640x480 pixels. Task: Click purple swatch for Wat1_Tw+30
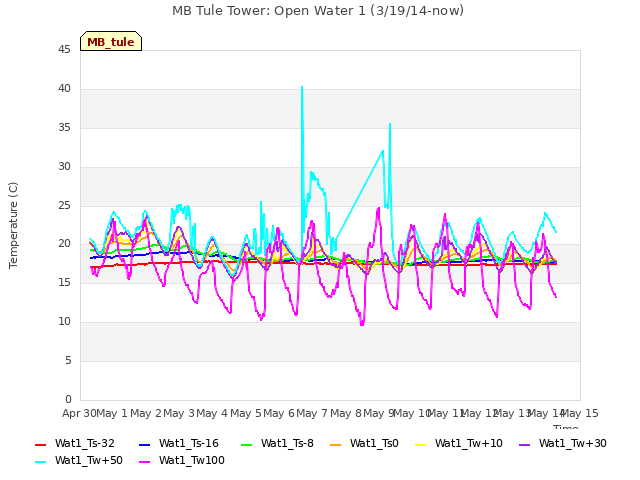pyautogui.click(x=524, y=444)
